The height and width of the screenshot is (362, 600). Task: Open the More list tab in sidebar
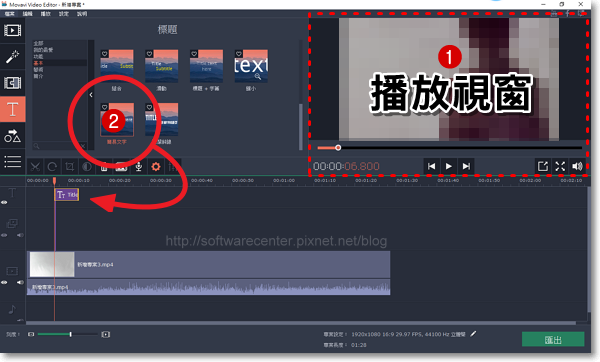[13, 161]
